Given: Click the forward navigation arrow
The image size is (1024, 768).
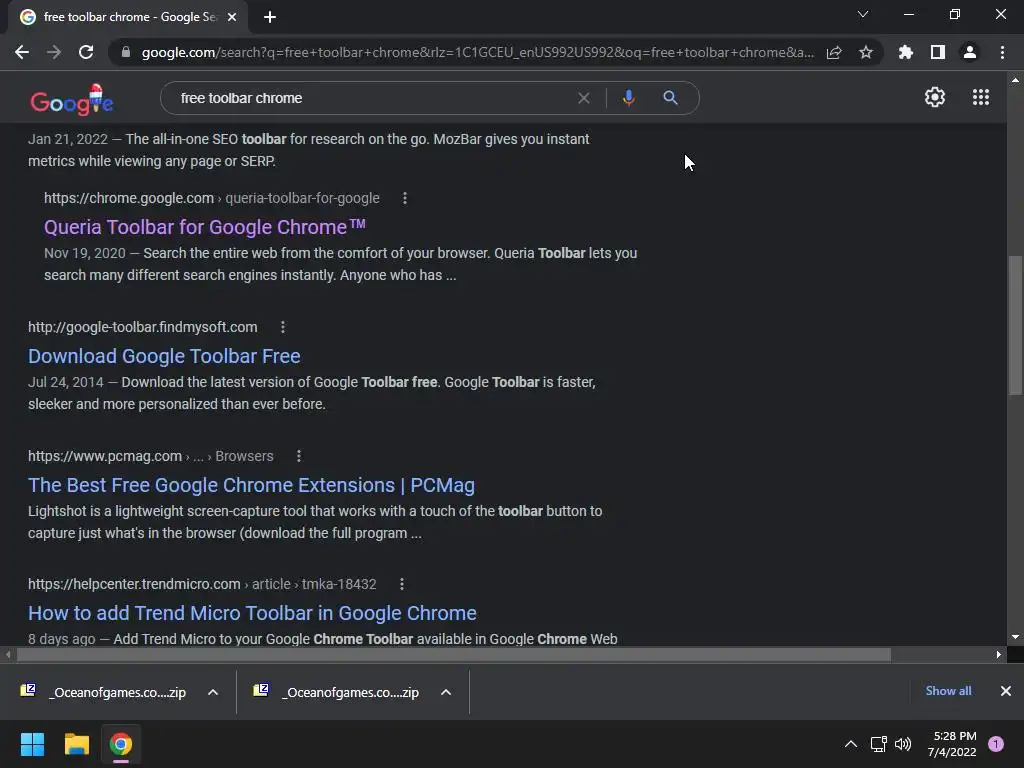Looking at the screenshot, I should click(54, 52).
